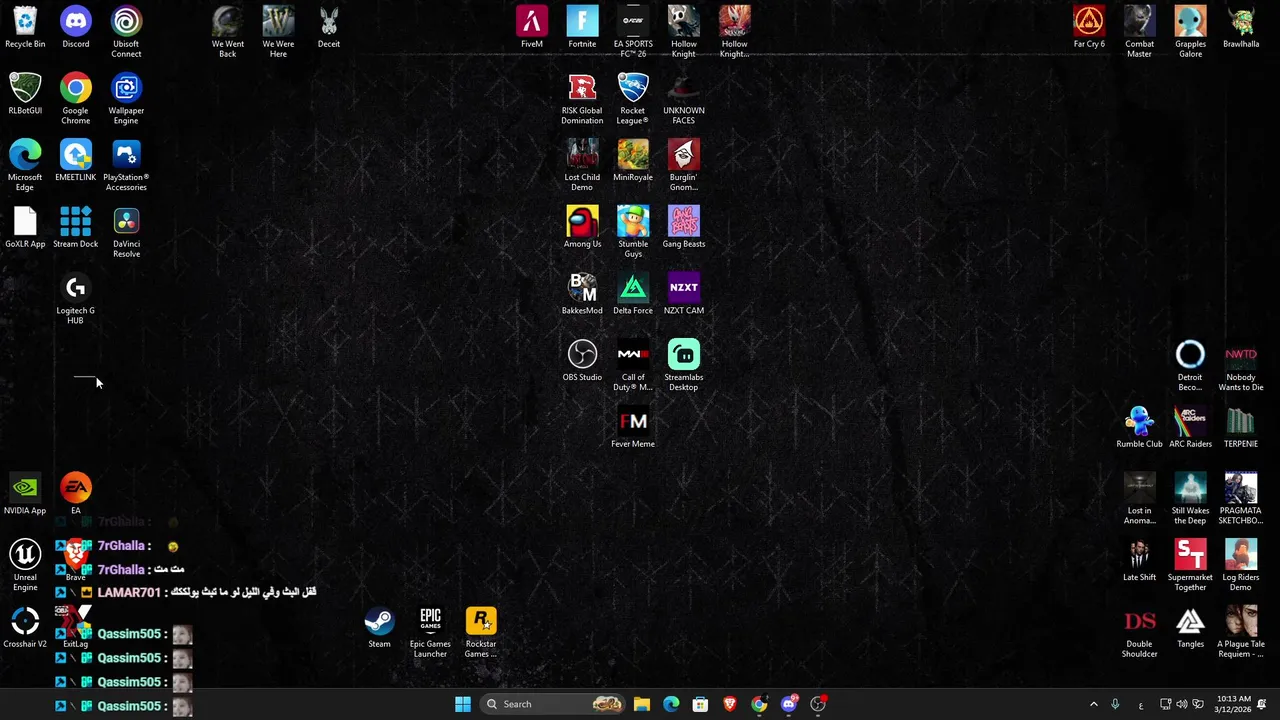Screen dimensions: 1280x720
Task: Launch Stream Dock from the desktop
Action: coord(76,228)
